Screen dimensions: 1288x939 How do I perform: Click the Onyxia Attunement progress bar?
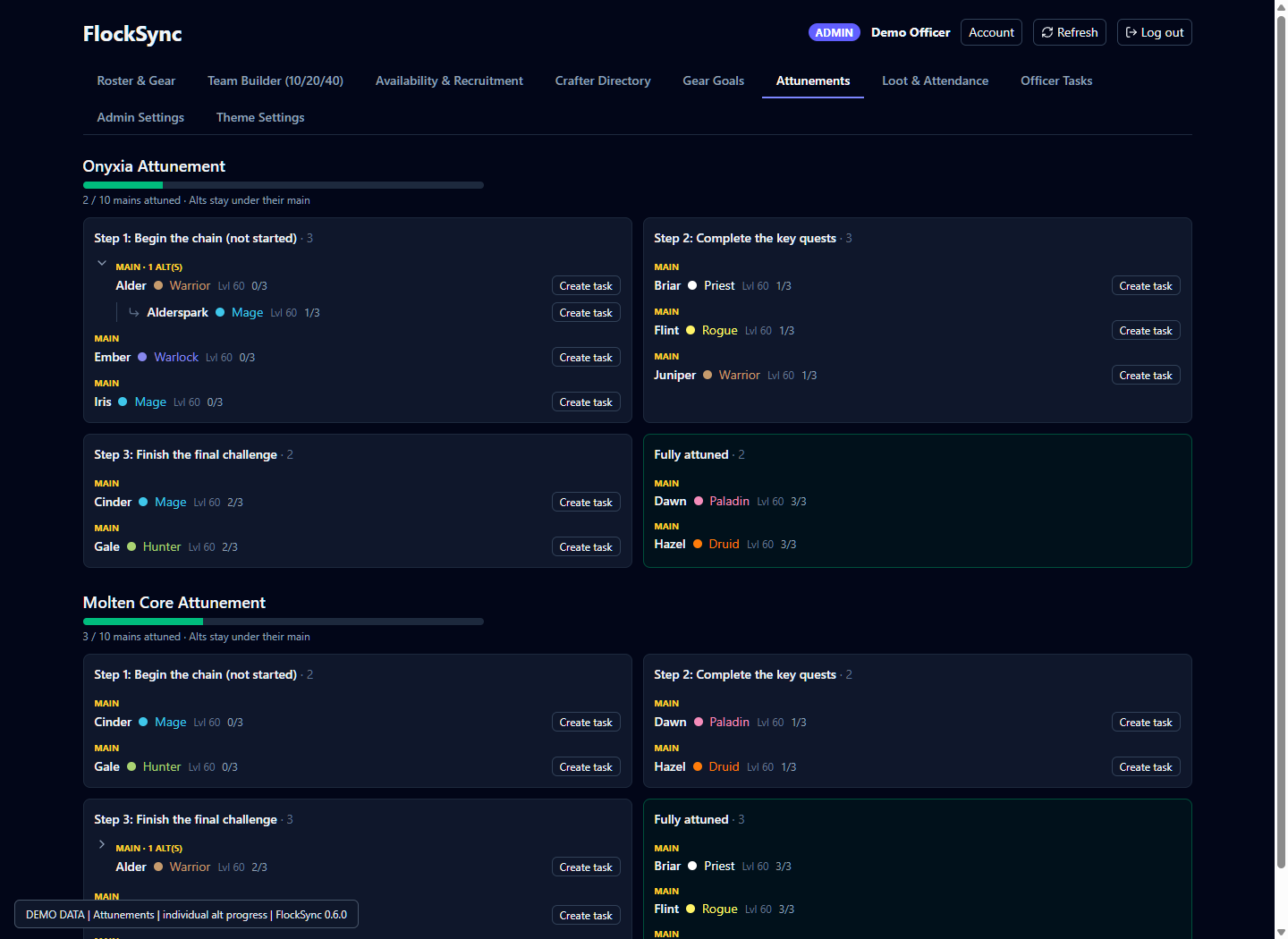coord(284,185)
